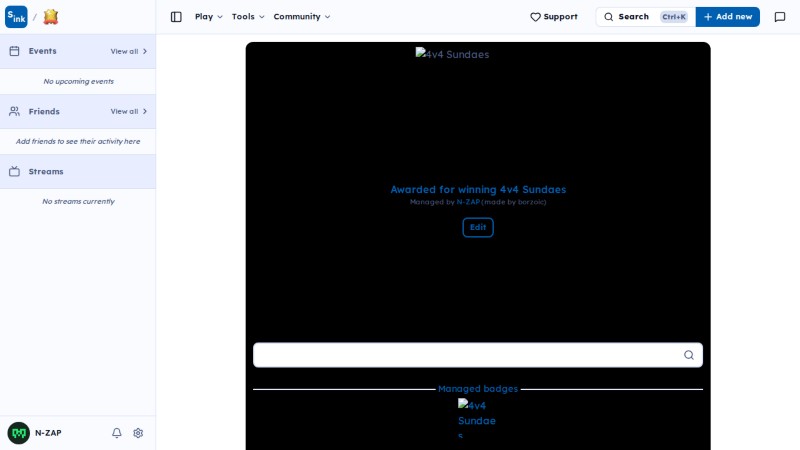Click the magnifier icon in badge search
This screenshot has width=800, height=450.
click(689, 355)
